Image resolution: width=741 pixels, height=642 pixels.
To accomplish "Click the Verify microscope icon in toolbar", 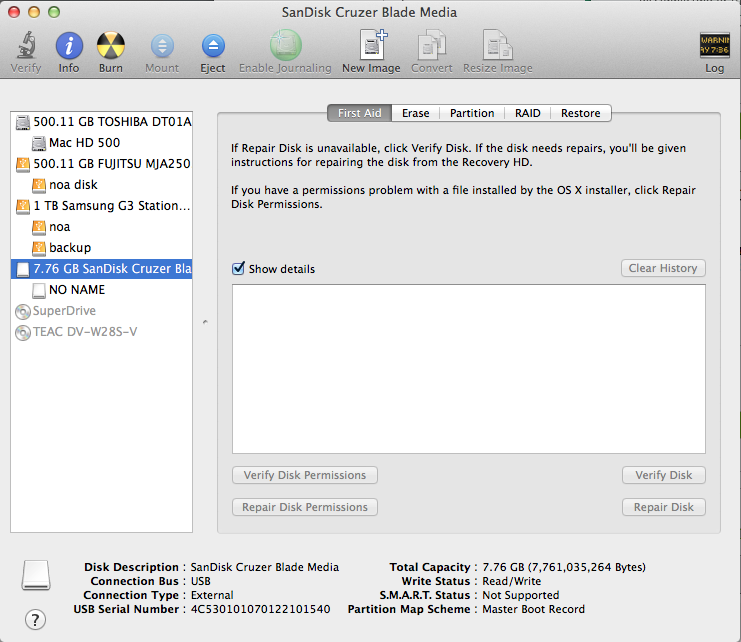I will [x=26, y=45].
